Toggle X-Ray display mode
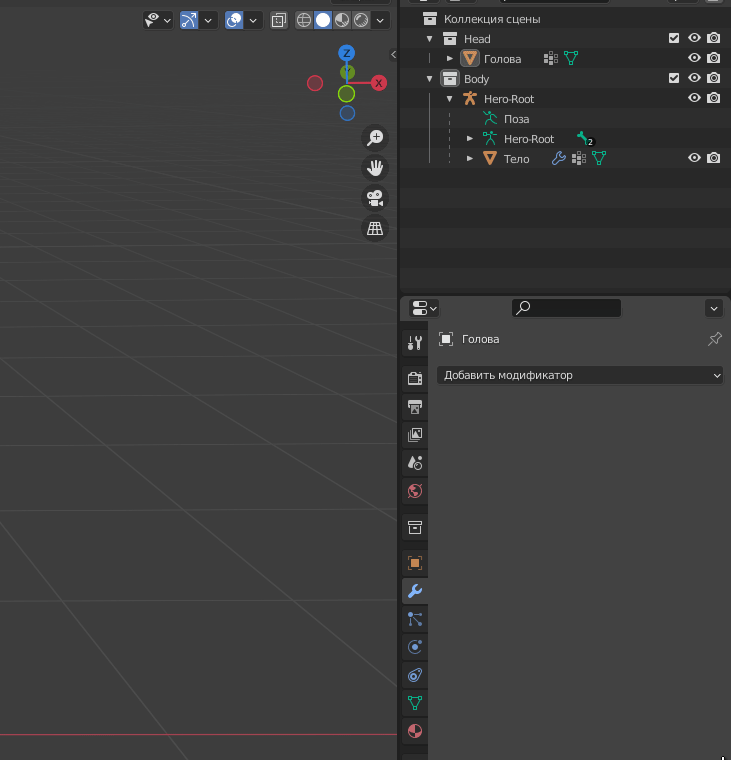The height and width of the screenshot is (760, 731). [x=279, y=20]
